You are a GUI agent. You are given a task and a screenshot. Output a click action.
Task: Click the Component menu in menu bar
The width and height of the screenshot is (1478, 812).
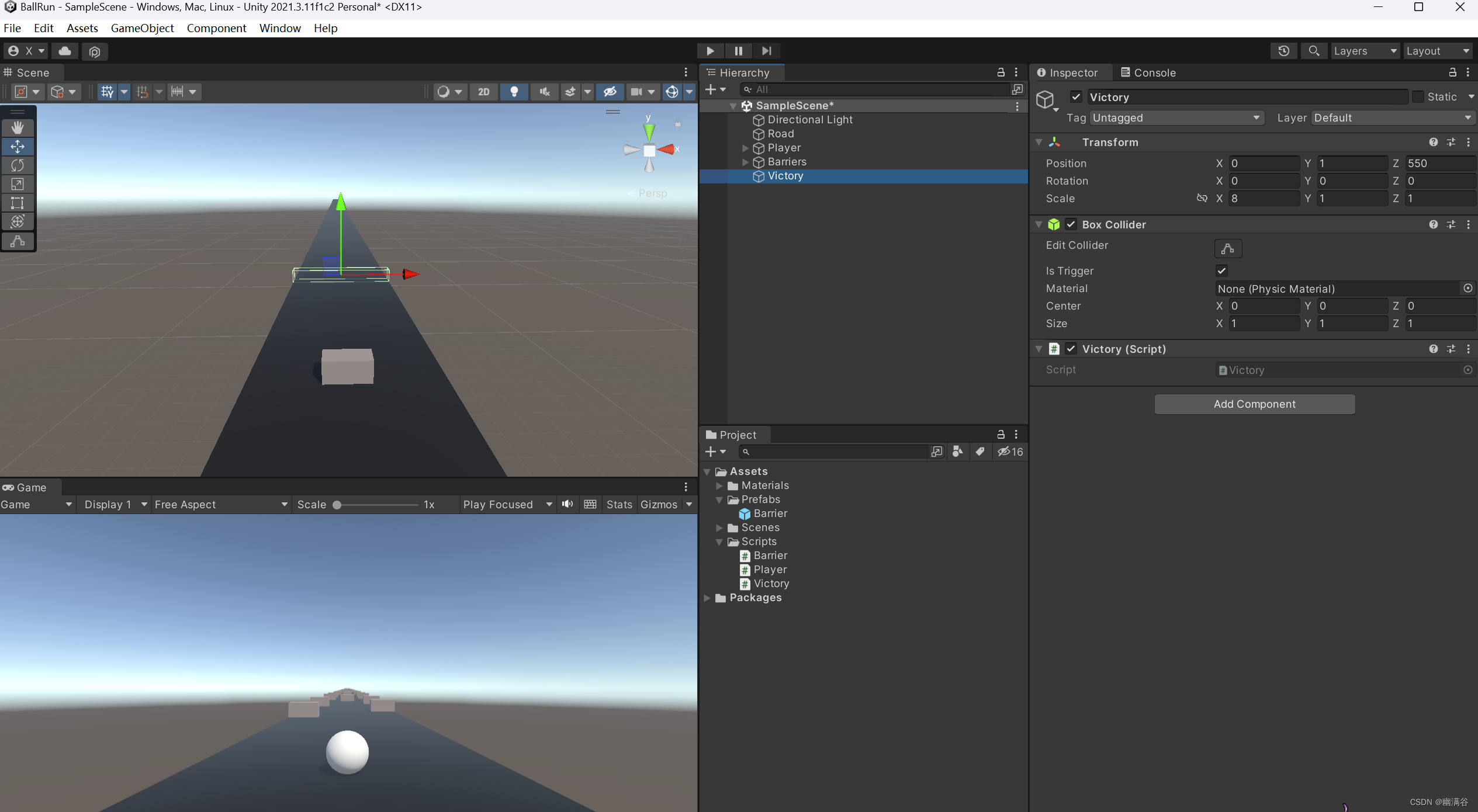216,27
